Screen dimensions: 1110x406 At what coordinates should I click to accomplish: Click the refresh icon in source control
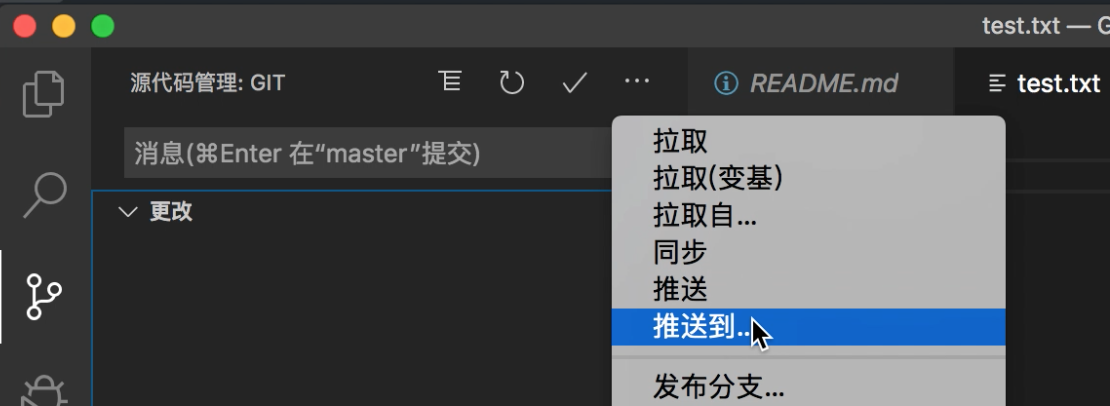click(x=512, y=83)
